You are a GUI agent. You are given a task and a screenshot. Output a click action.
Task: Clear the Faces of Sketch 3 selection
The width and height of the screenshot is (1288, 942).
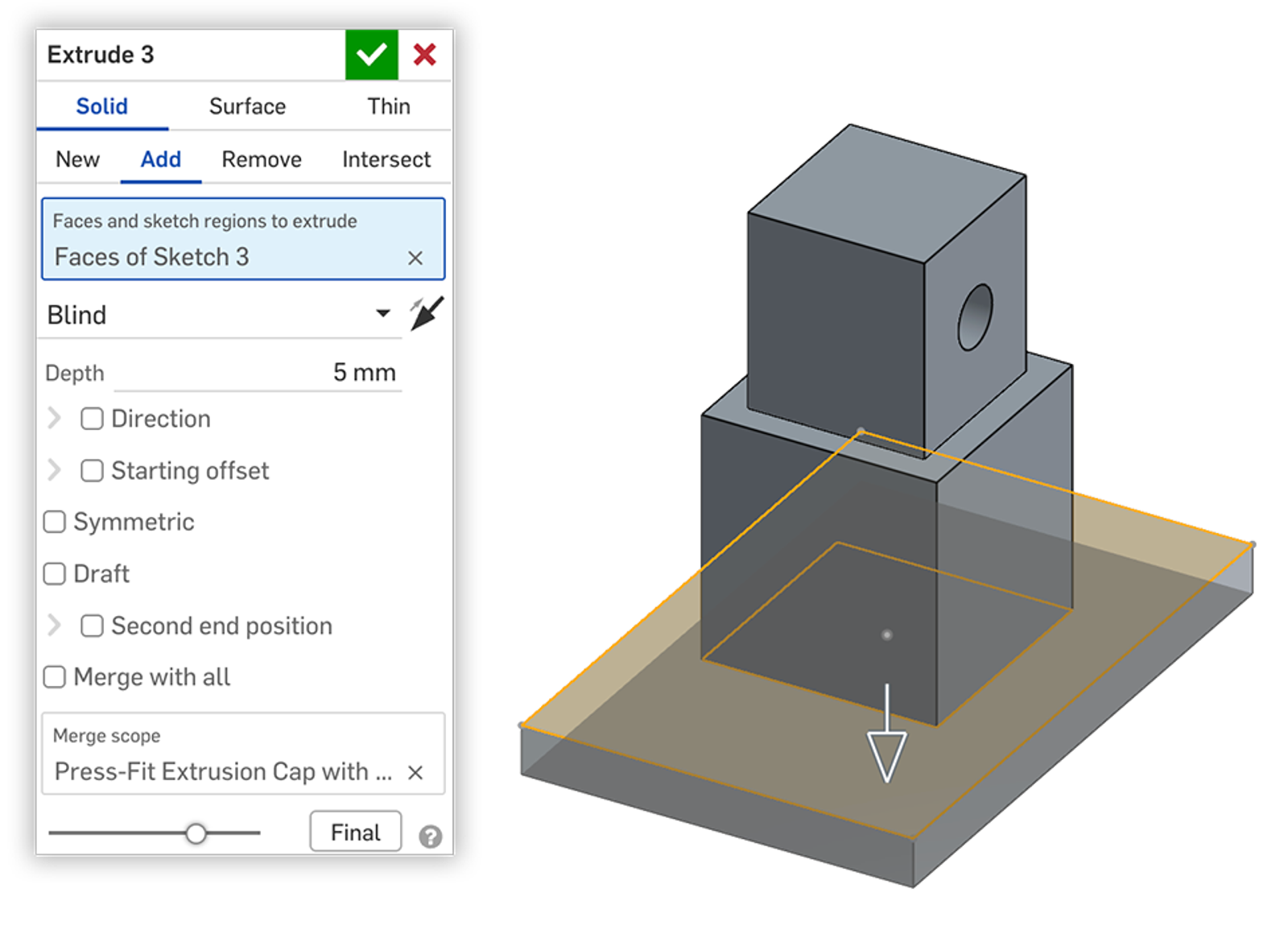pyautogui.click(x=415, y=258)
